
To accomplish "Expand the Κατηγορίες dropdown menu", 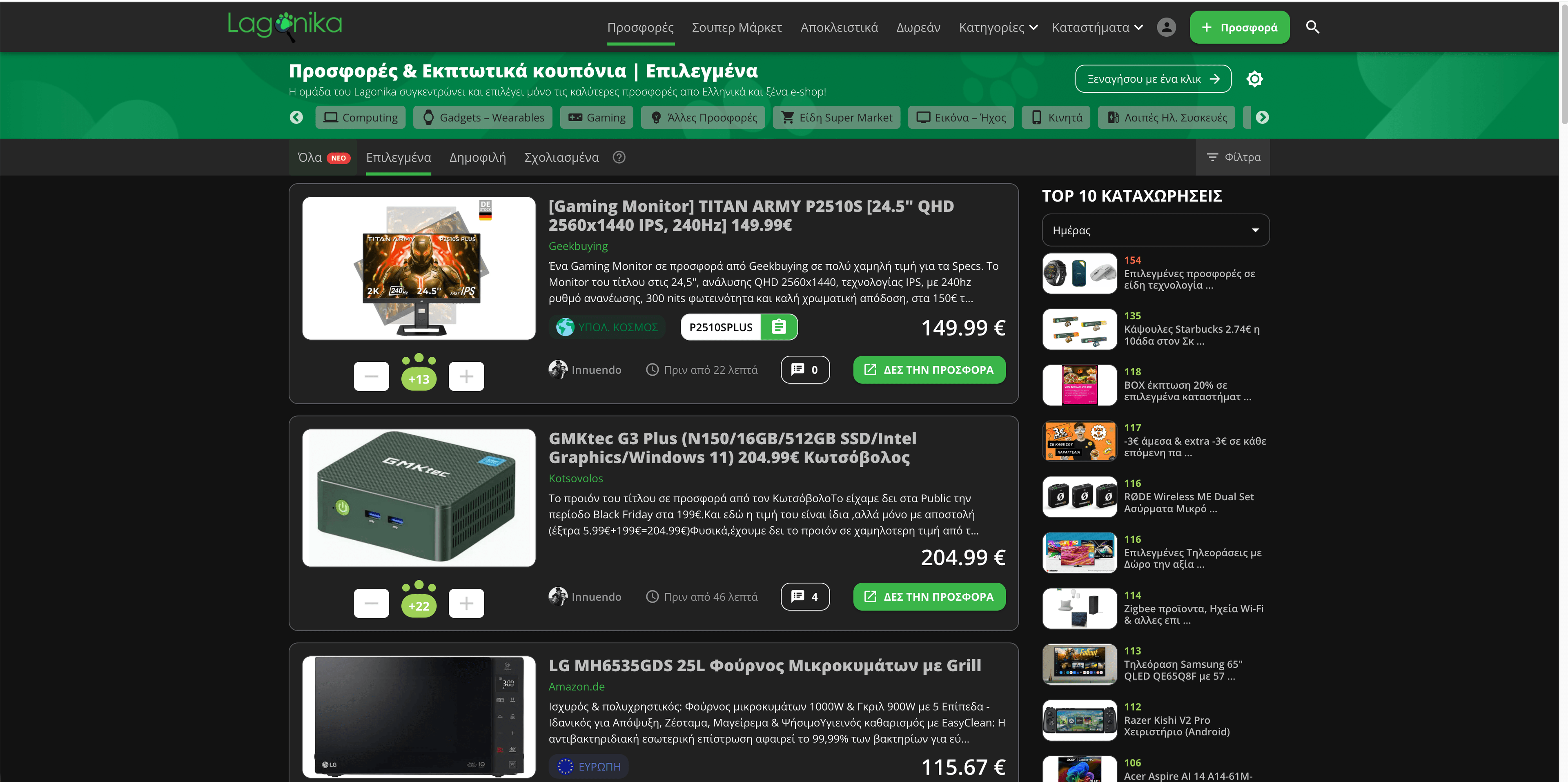I will [998, 27].
